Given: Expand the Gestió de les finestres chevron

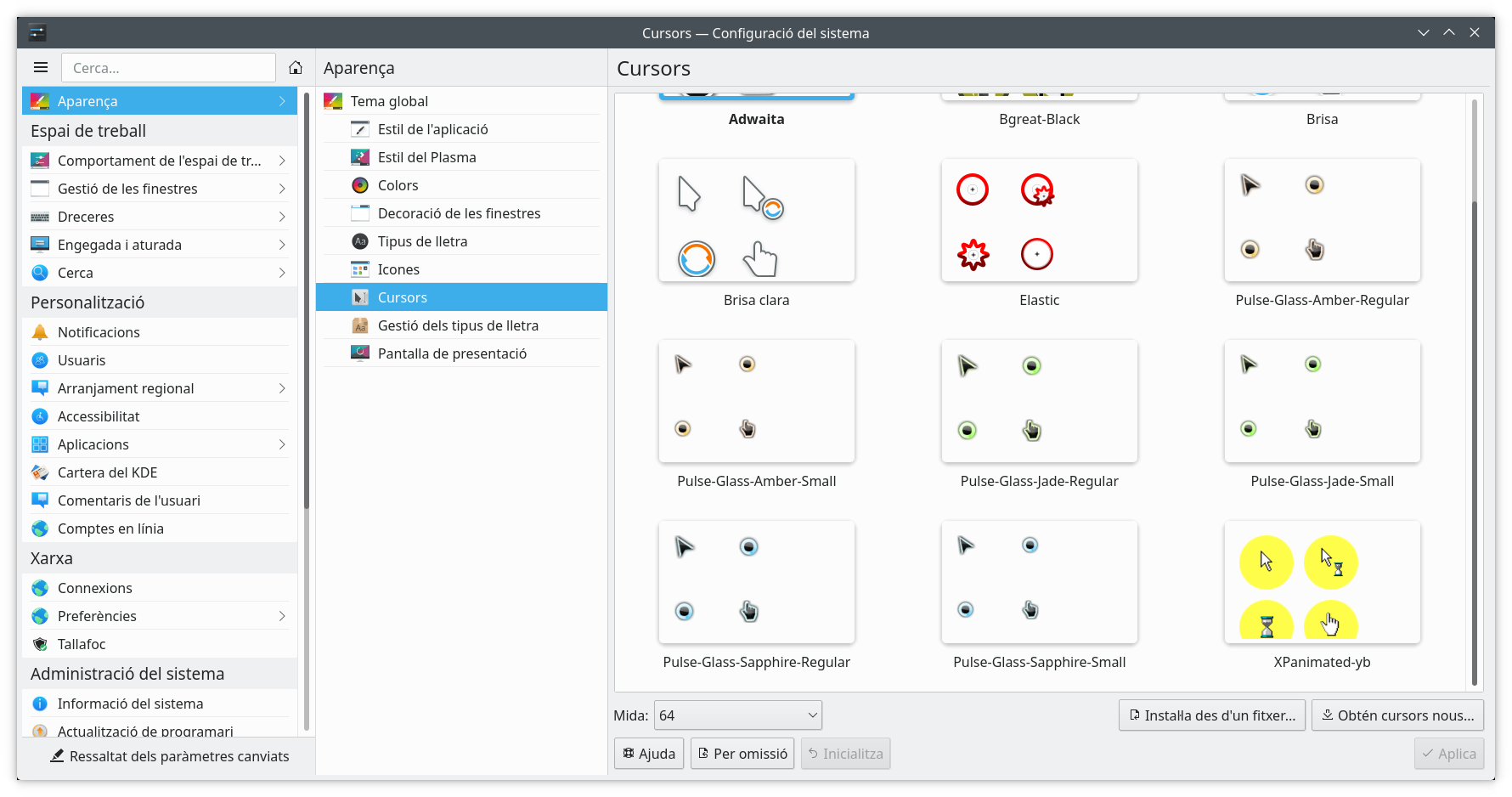Looking at the screenshot, I should click(282, 189).
